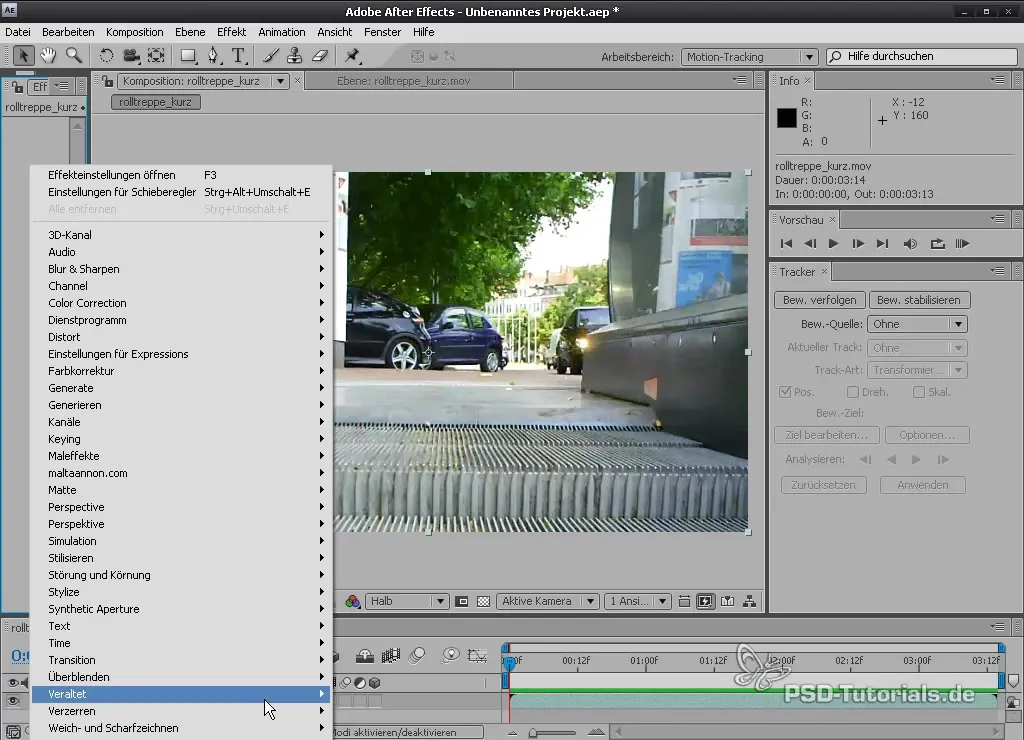The image size is (1024, 740).
Task: Click the Bew. verfolgen button
Action: pos(820,300)
